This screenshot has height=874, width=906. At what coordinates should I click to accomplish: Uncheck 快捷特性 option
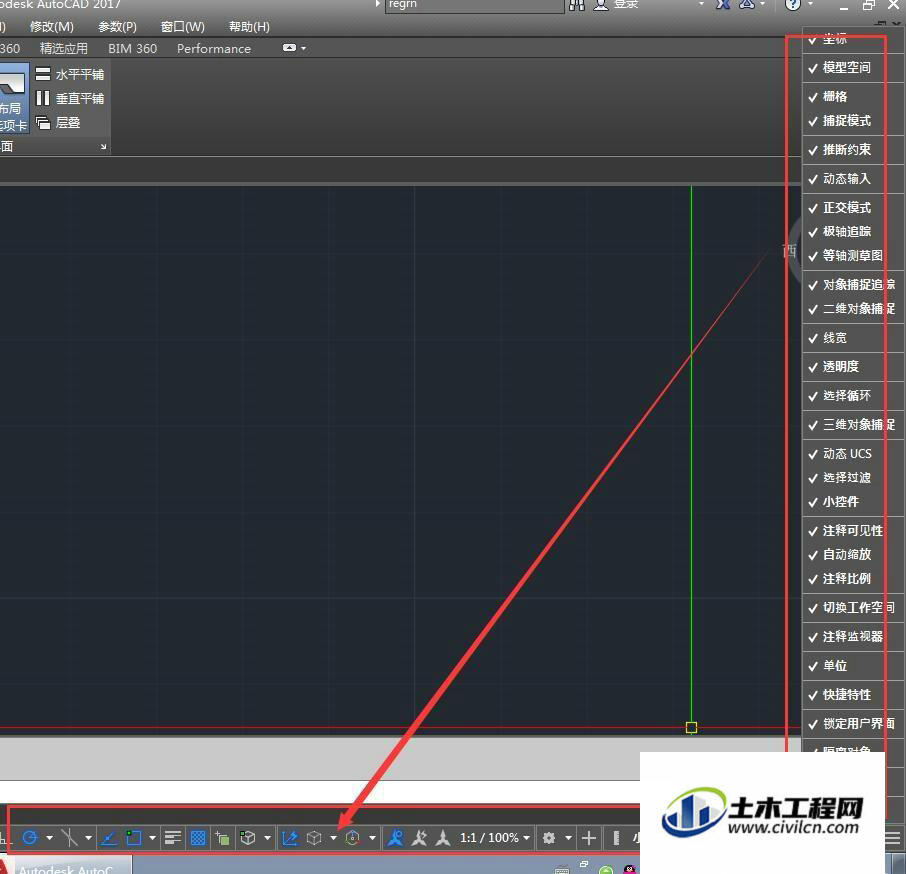[844, 694]
